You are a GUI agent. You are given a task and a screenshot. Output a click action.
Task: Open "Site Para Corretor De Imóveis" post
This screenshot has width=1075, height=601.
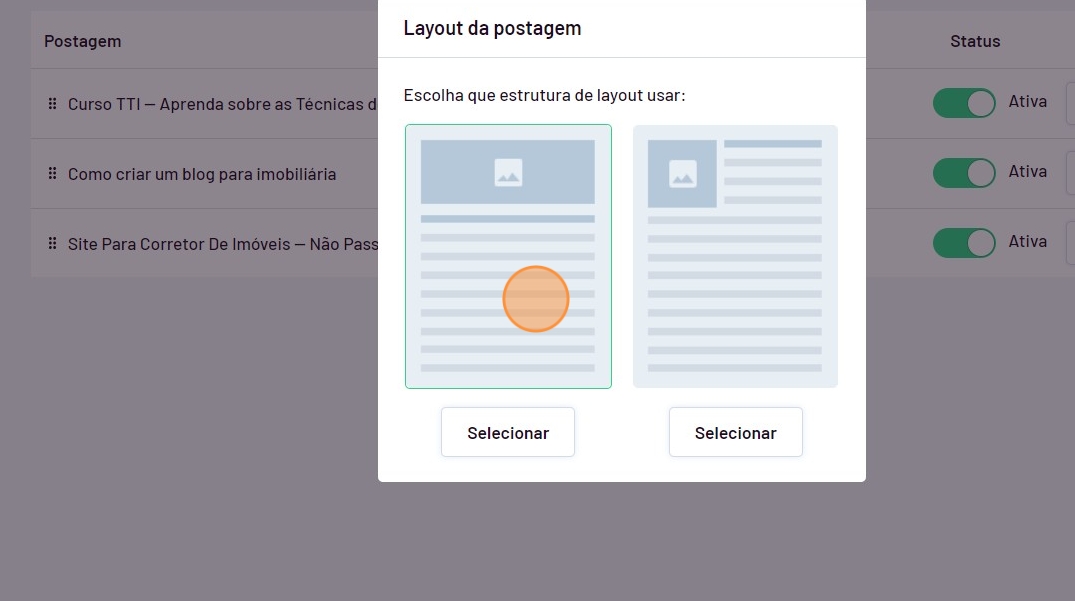click(x=221, y=244)
